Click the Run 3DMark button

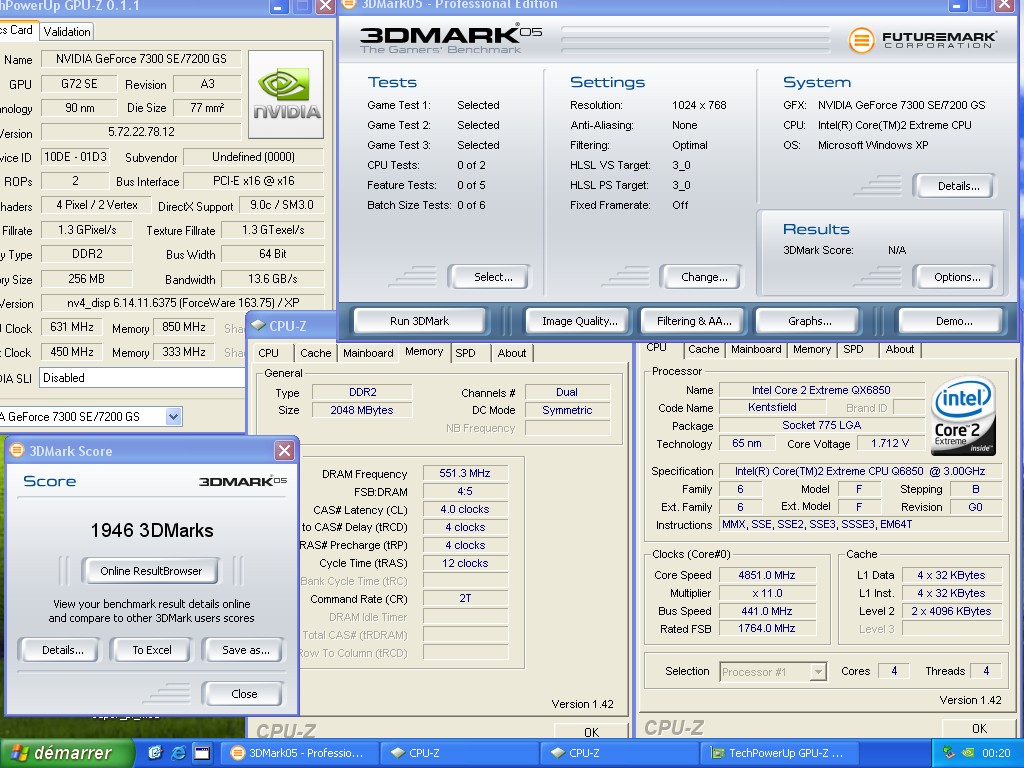tap(419, 321)
